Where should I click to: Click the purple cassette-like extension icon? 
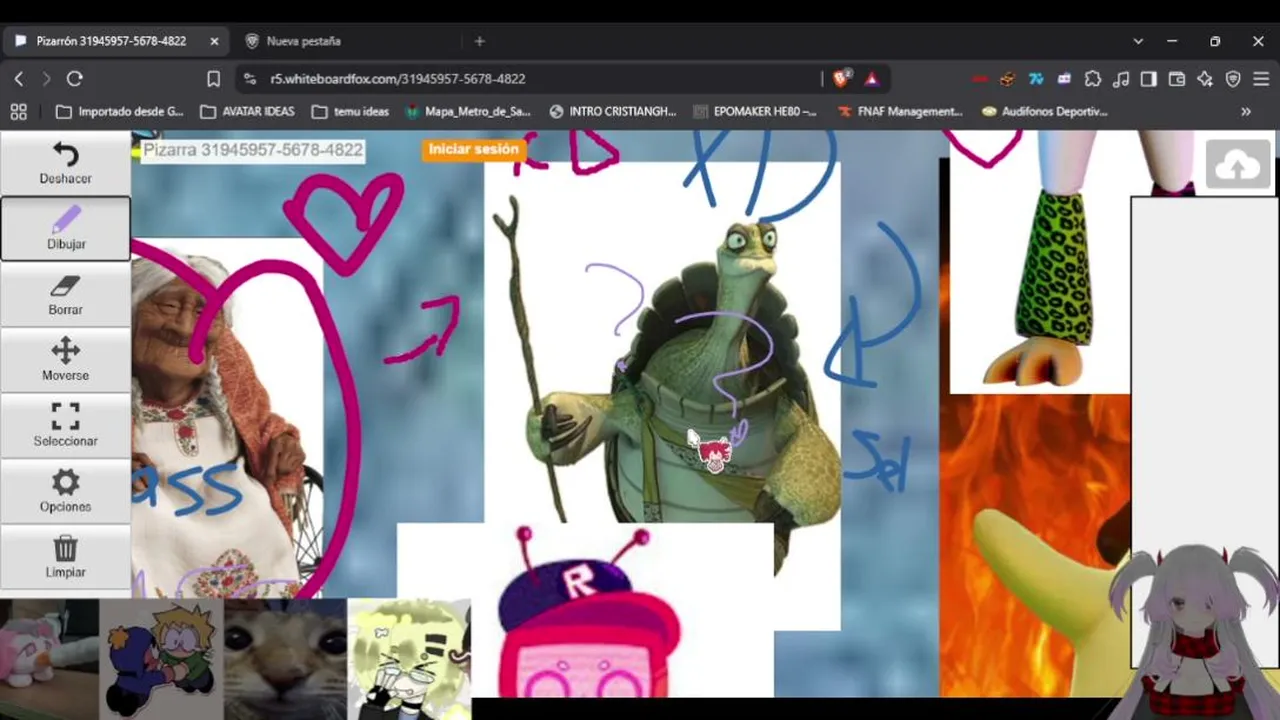tap(1064, 78)
